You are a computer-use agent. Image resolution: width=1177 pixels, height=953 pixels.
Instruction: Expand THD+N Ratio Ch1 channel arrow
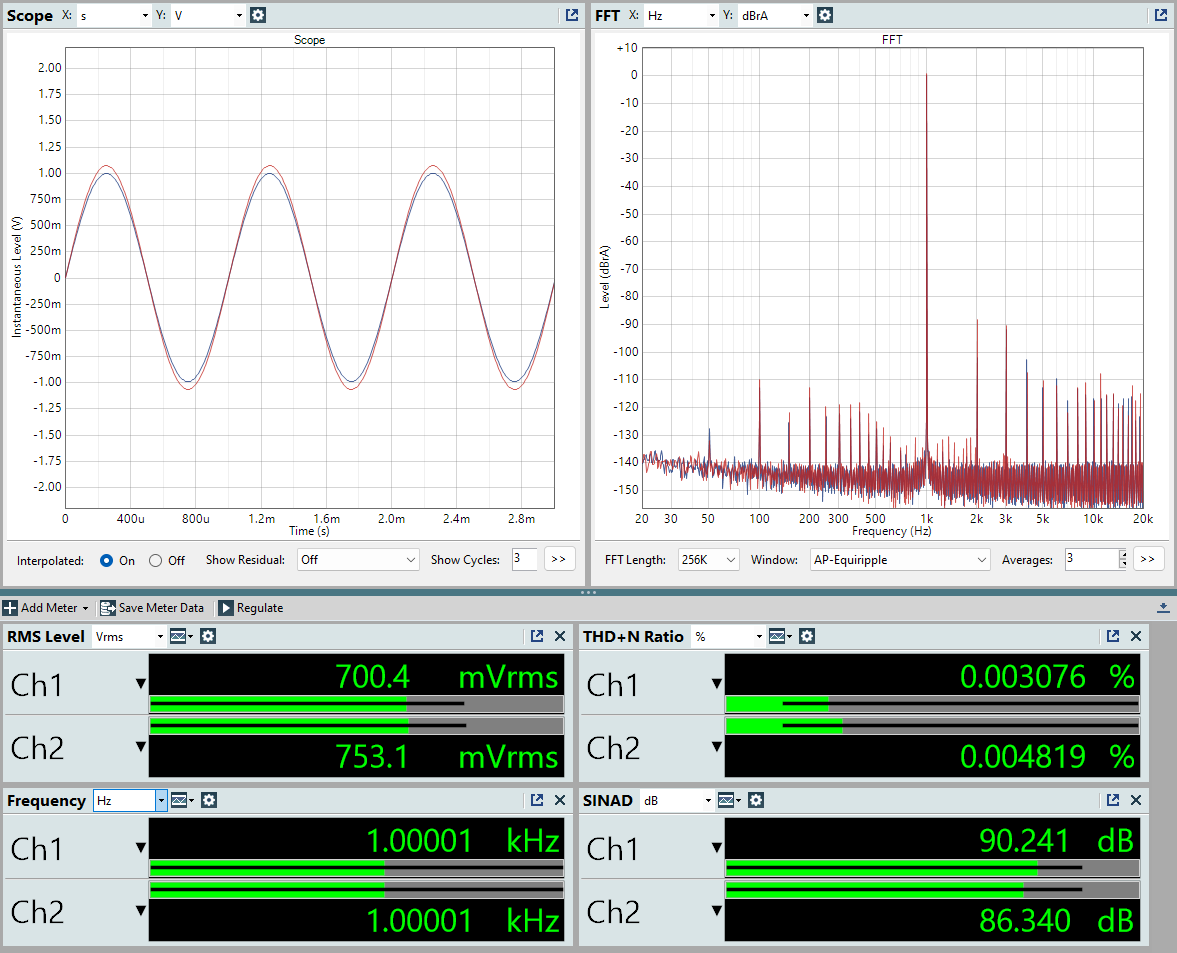[x=717, y=684]
